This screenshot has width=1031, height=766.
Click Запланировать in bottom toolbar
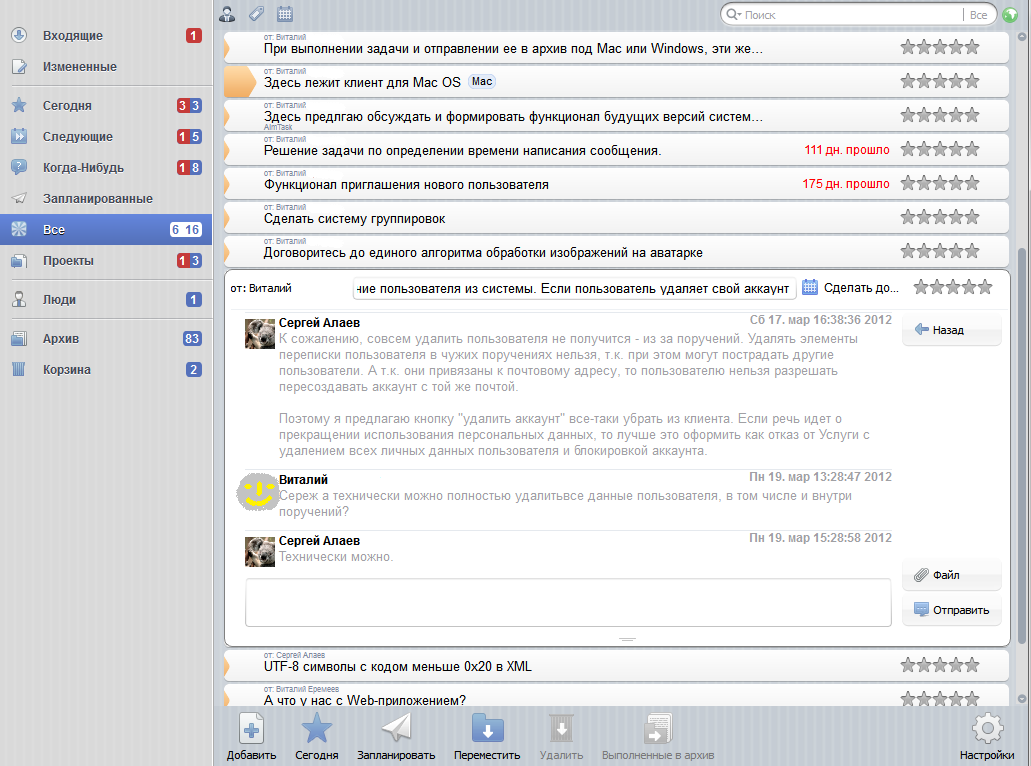pyautogui.click(x=396, y=737)
